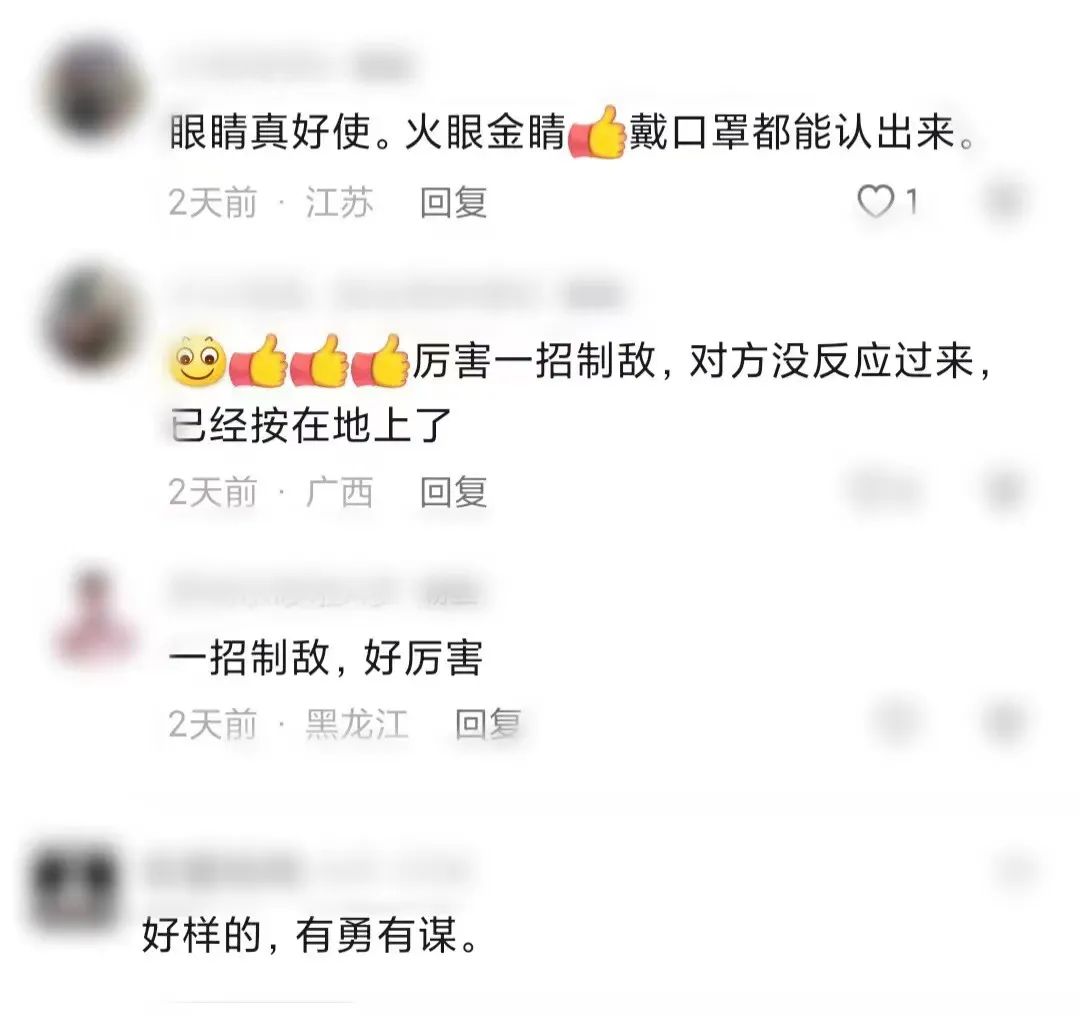The height and width of the screenshot is (1016, 1080).
Task: Select the comment text 好样的，有勇有谋
Action: 310,936
